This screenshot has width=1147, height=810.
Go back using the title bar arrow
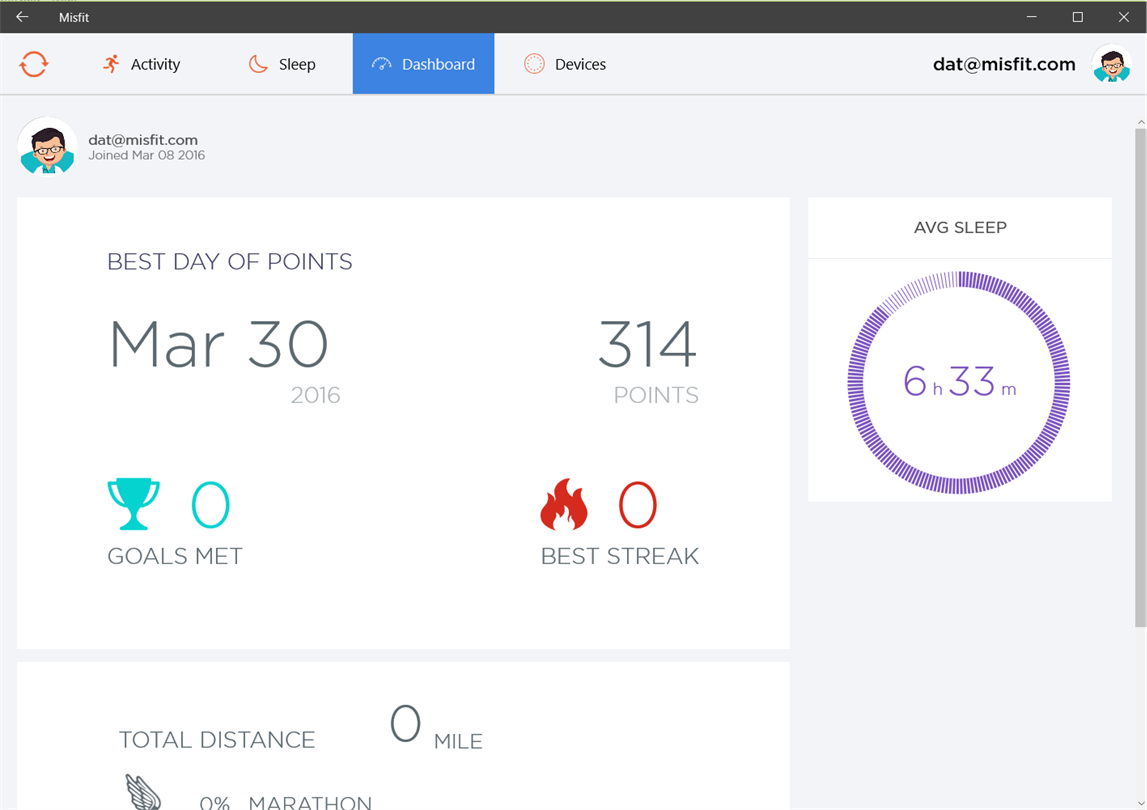pos(22,17)
